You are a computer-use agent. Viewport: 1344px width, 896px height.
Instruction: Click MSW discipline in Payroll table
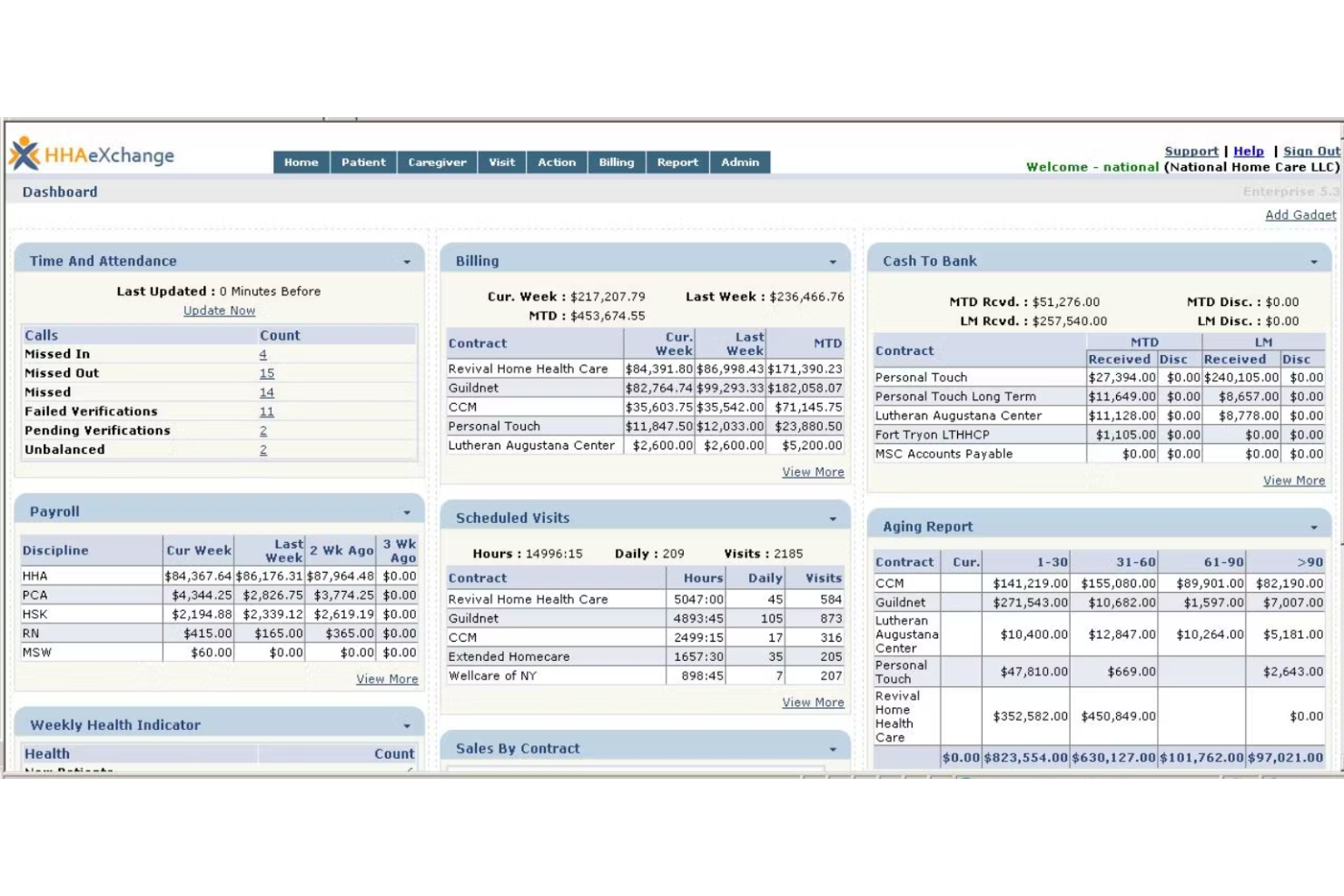tap(37, 653)
